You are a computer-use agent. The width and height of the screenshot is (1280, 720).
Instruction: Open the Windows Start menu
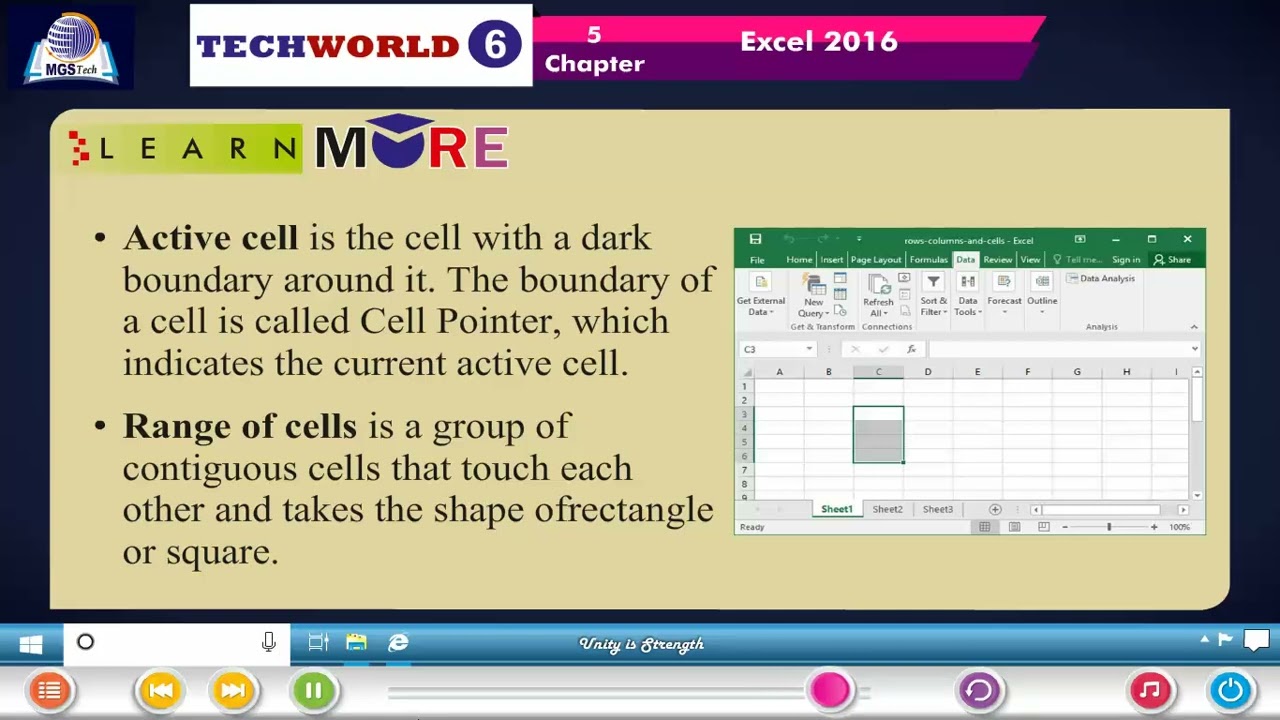pos(31,644)
